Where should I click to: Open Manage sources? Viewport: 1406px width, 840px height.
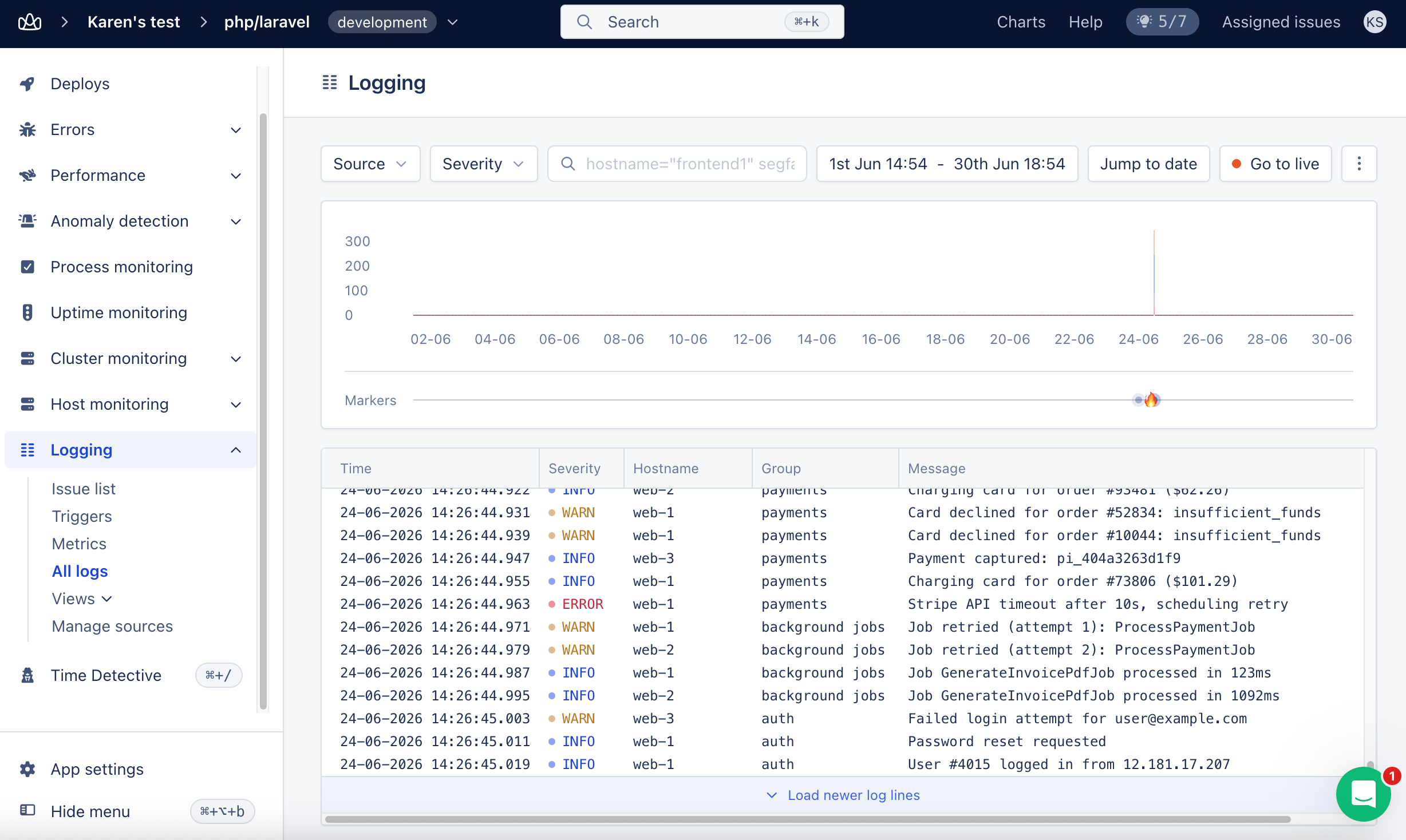tap(112, 626)
